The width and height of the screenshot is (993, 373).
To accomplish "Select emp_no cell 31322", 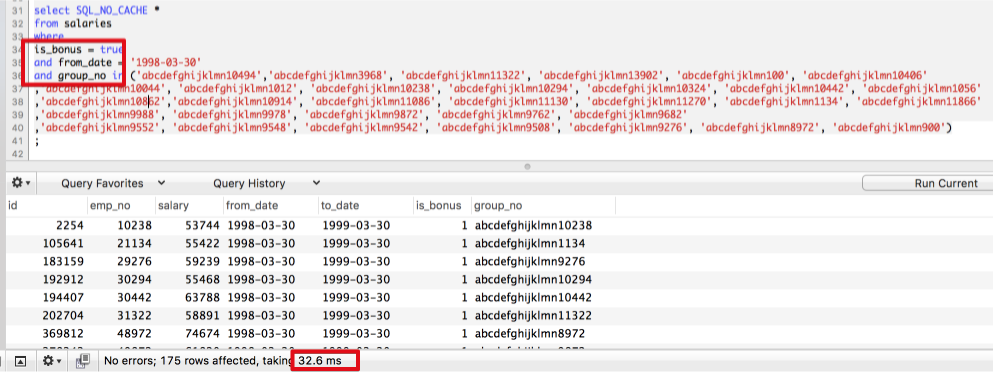I will 134,315.
